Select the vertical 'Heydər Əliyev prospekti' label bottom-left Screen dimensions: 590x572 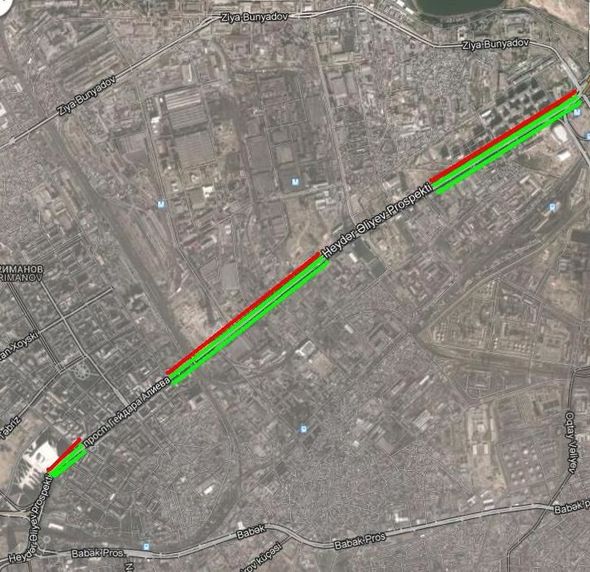click(x=30, y=519)
